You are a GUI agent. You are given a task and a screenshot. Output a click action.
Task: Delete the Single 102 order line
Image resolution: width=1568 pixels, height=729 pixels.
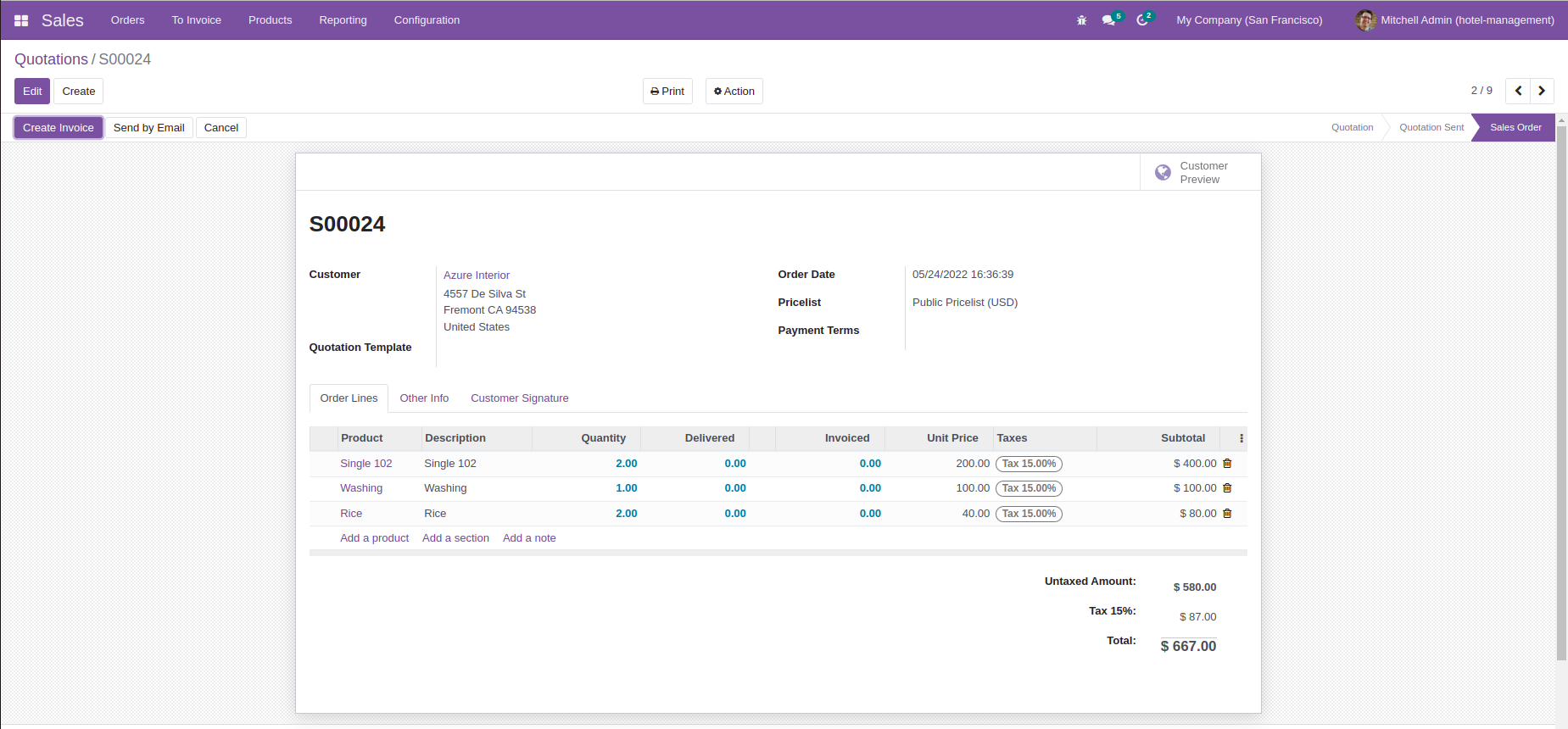[1227, 464]
